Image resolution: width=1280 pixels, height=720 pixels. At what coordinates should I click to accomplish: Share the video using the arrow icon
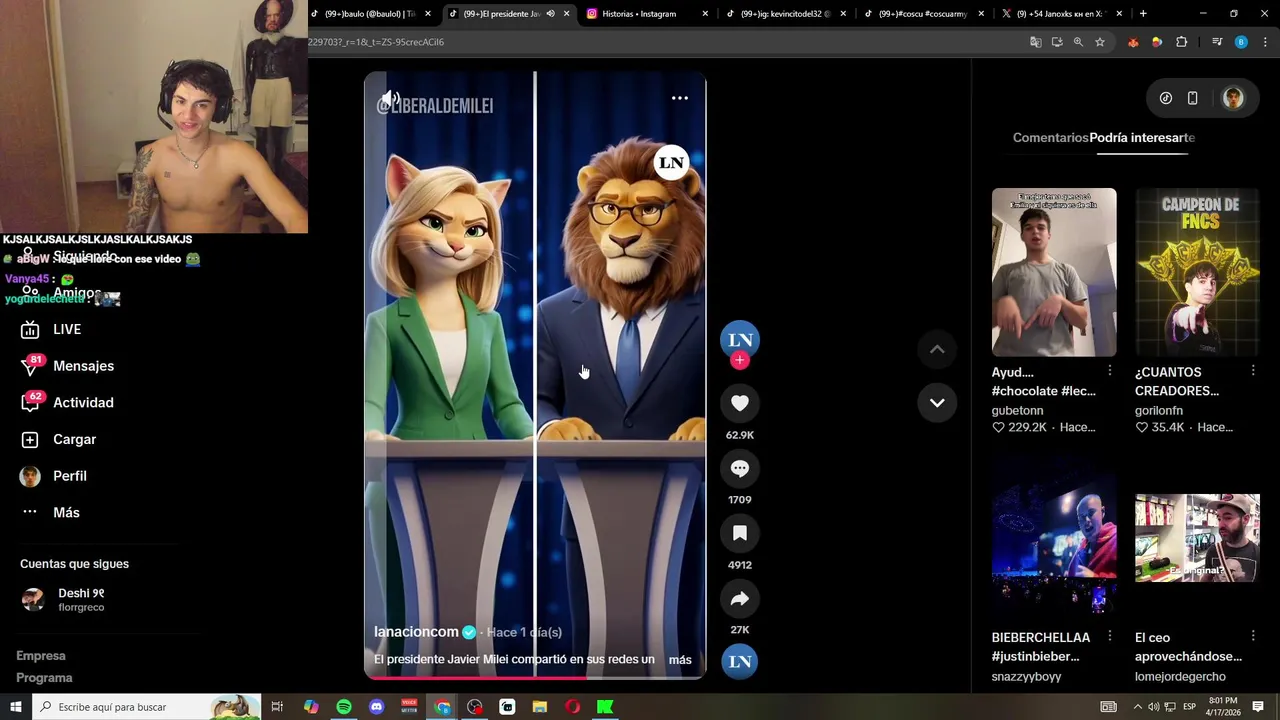740,598
